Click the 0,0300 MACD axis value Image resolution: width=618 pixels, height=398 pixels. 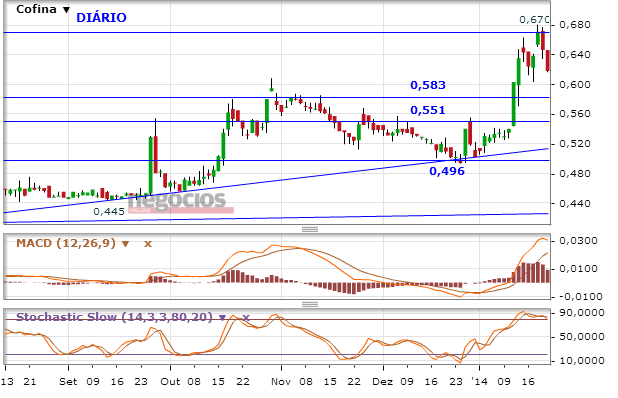[x=579, y=241]
